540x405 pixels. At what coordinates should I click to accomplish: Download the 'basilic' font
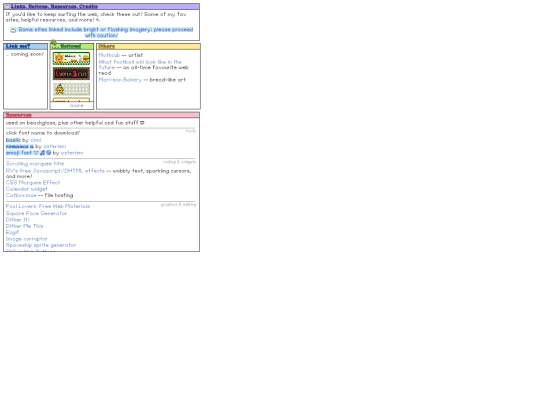coord(13,140)
